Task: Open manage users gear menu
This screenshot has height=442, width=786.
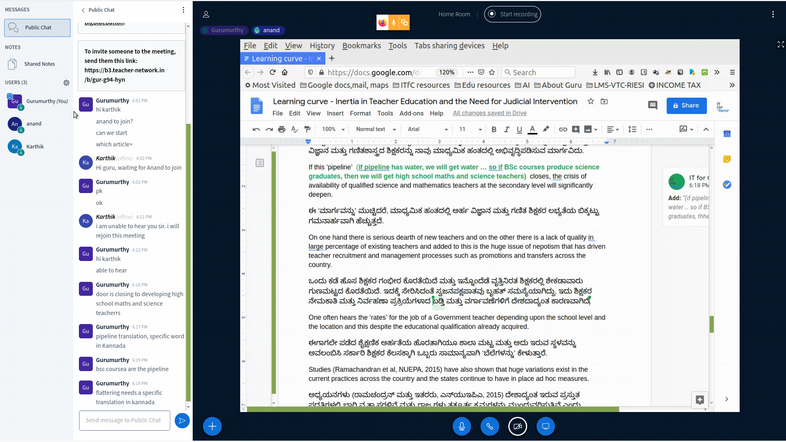Action: 66,82
